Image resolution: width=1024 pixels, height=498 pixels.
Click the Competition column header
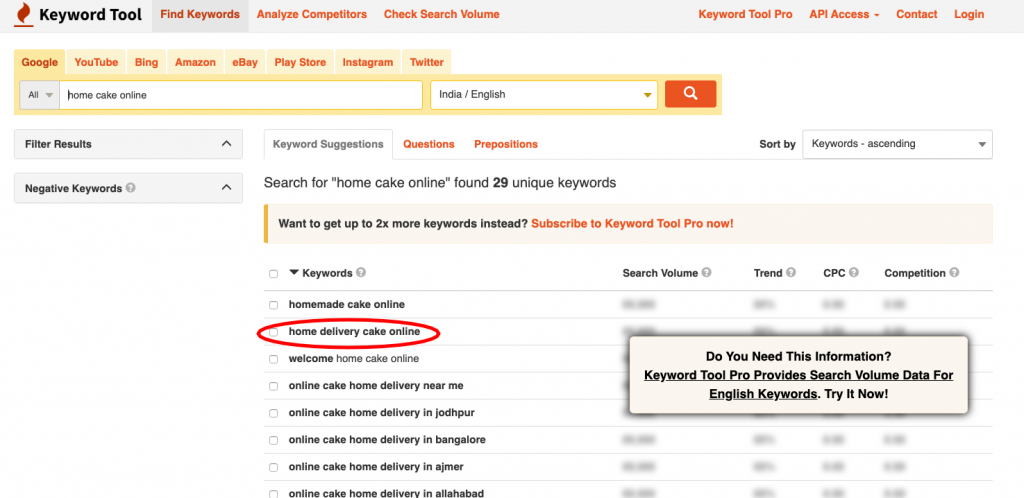[x=915, y=273]
